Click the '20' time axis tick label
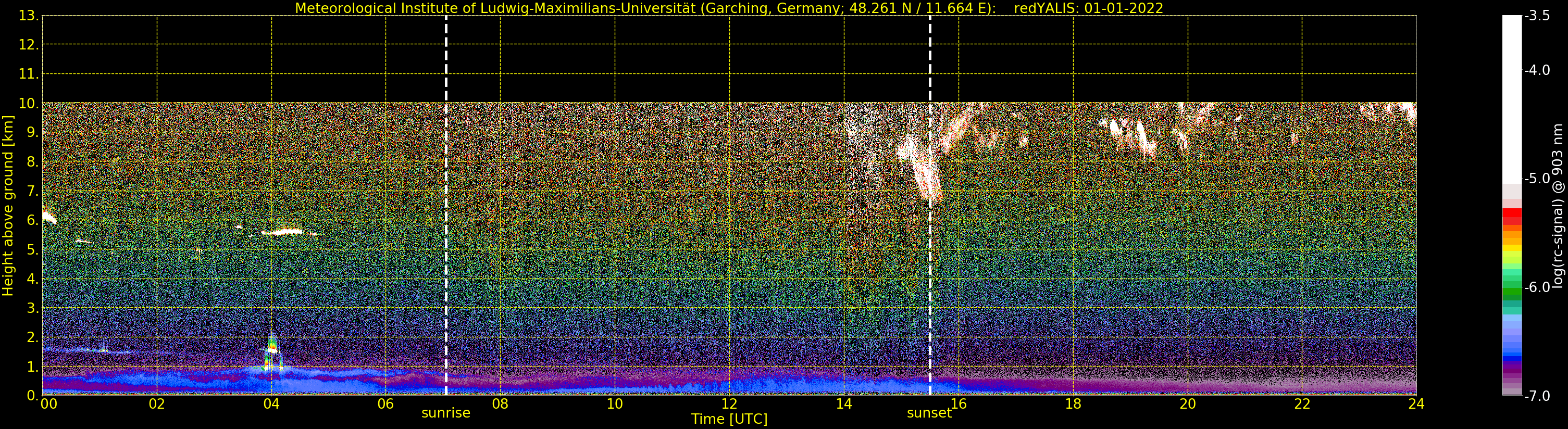The height and width of the screenshot is (429, 1568). pos(1188,404)
